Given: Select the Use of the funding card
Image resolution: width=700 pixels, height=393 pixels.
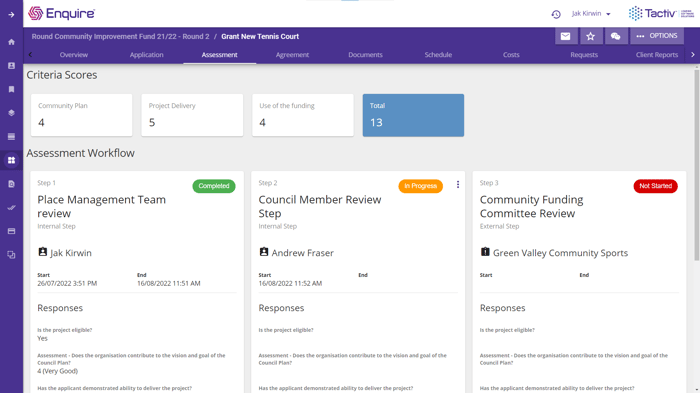Looking at the screenshot, I should tap(303, 115).
